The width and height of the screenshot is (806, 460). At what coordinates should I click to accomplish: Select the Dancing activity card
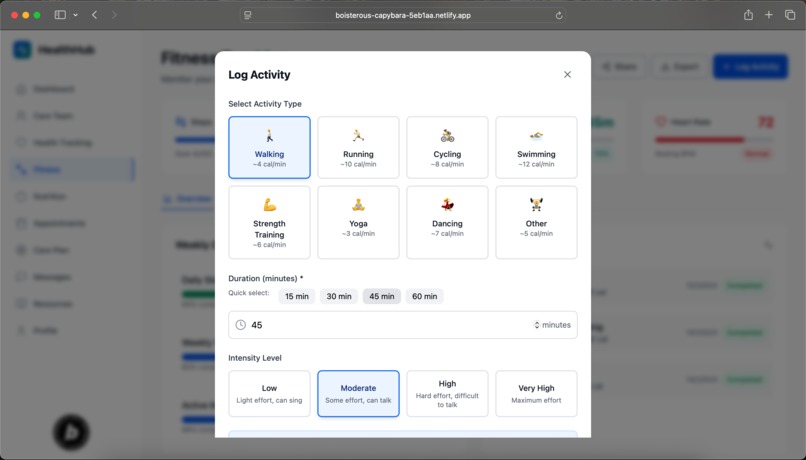click(x=447, y=222)
